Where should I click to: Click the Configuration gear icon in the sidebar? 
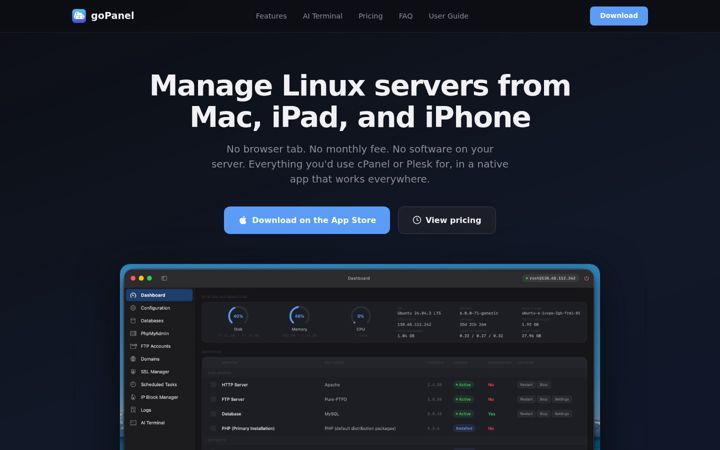tap(133, 308)
